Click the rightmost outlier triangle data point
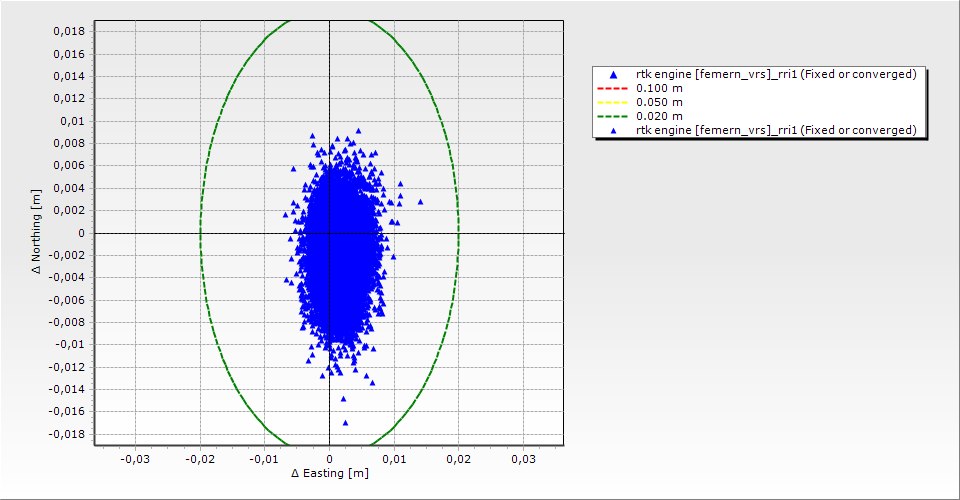Image resolution: width=960 pixels, height=500 pixels. pos(420,202)
